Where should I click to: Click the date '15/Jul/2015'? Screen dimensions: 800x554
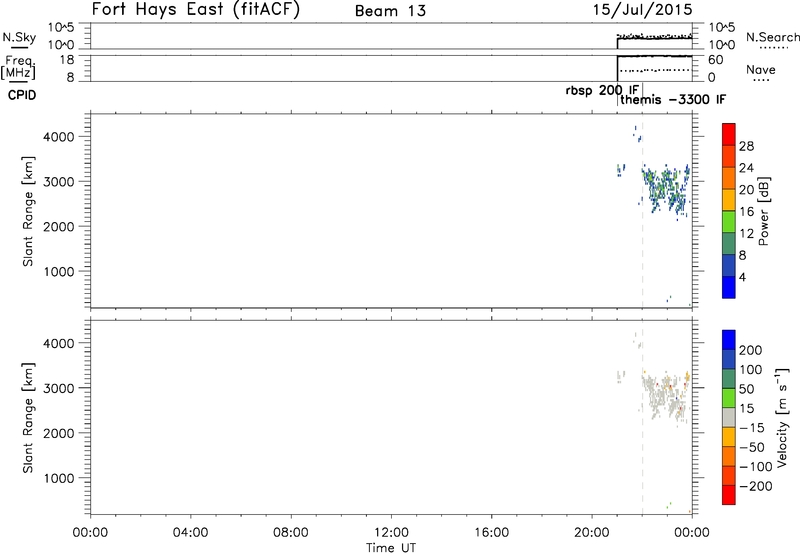pyautogui.click(x=642, y=10)
